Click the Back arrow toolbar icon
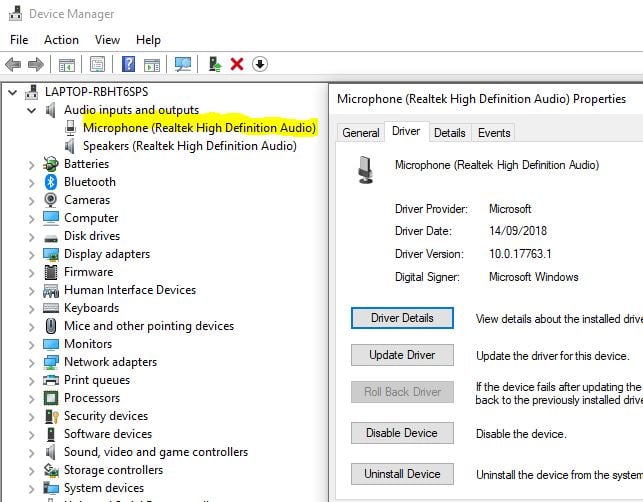This screenshot has width=643, height=502. 13,64
